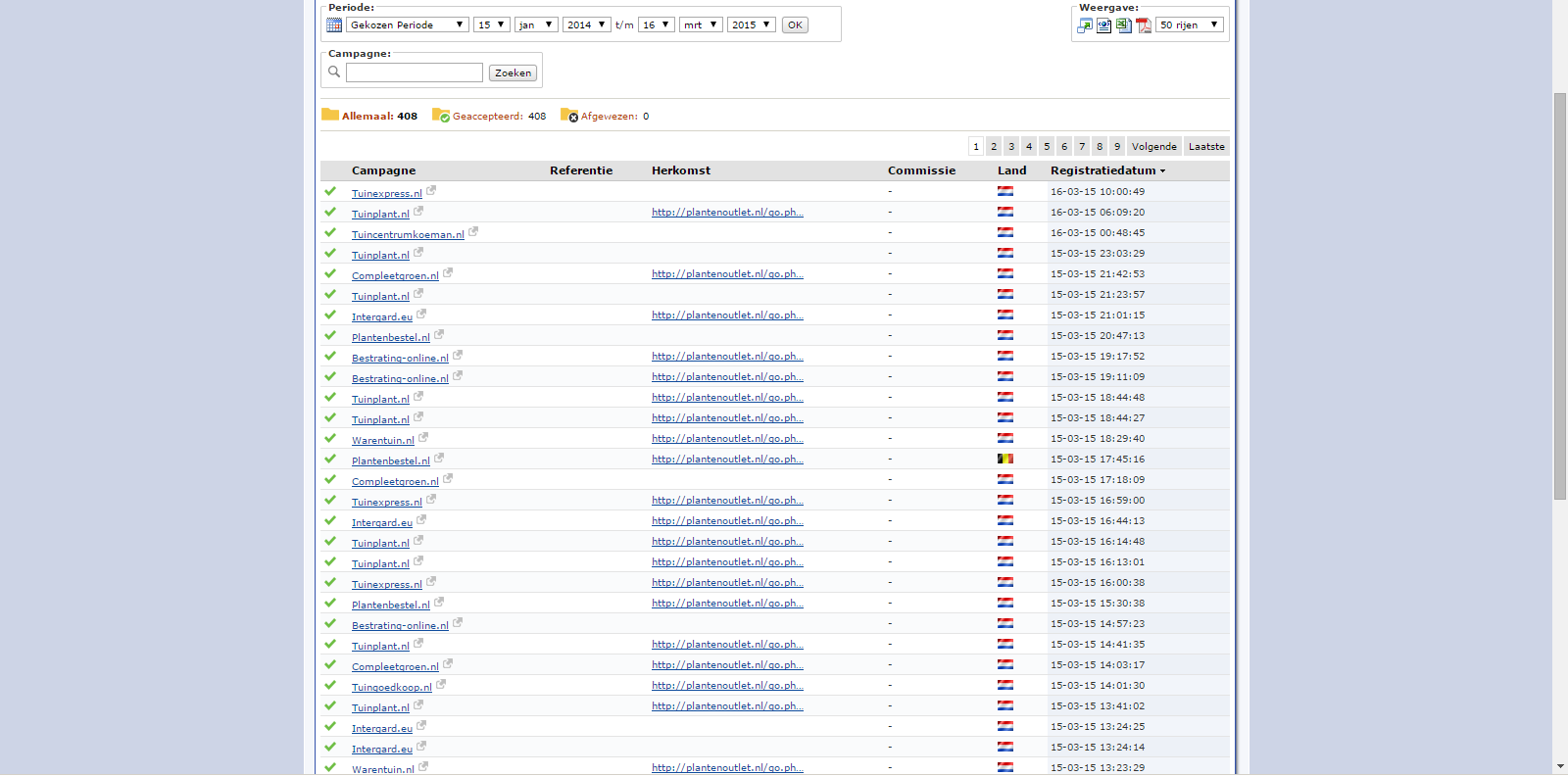Click the Geaccepteerd: 408 filter label

pyautogui.click(x=499, y=116)
